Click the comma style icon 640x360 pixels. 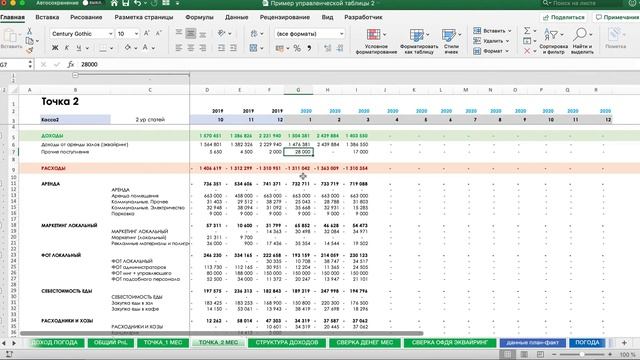[309, 48]
